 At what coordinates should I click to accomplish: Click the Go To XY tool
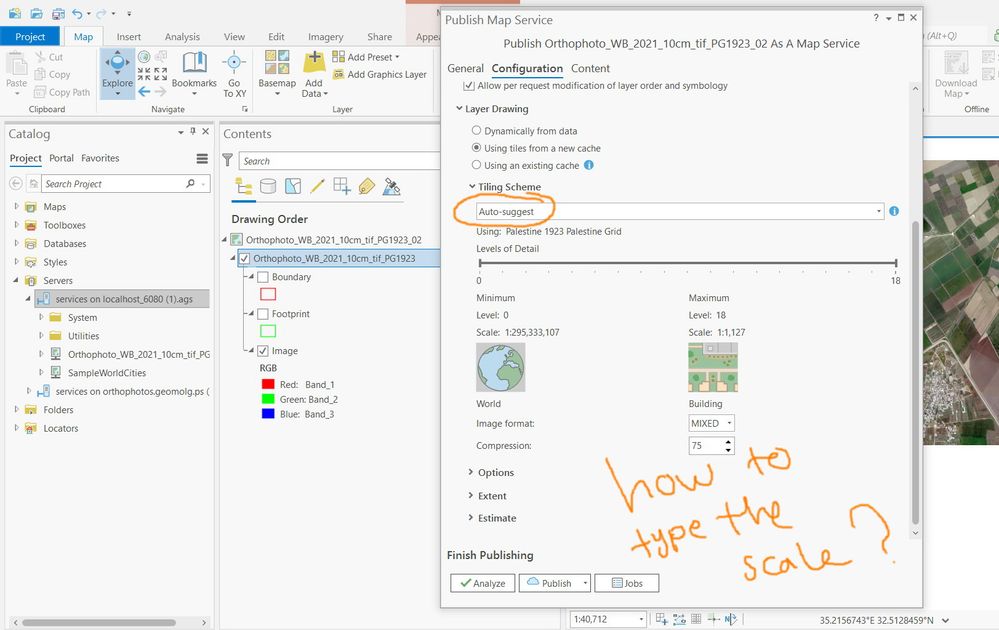[x=234, y=73]
